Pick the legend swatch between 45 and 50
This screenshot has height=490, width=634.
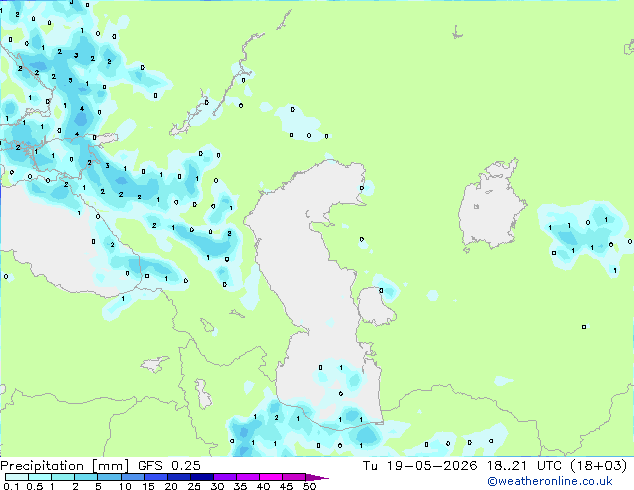coord(294,477)
